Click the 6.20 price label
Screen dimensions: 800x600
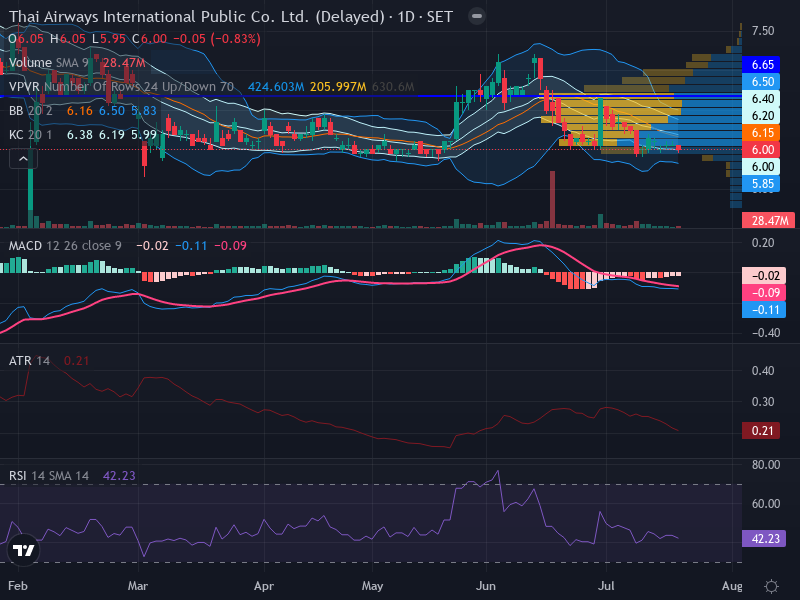761,116
